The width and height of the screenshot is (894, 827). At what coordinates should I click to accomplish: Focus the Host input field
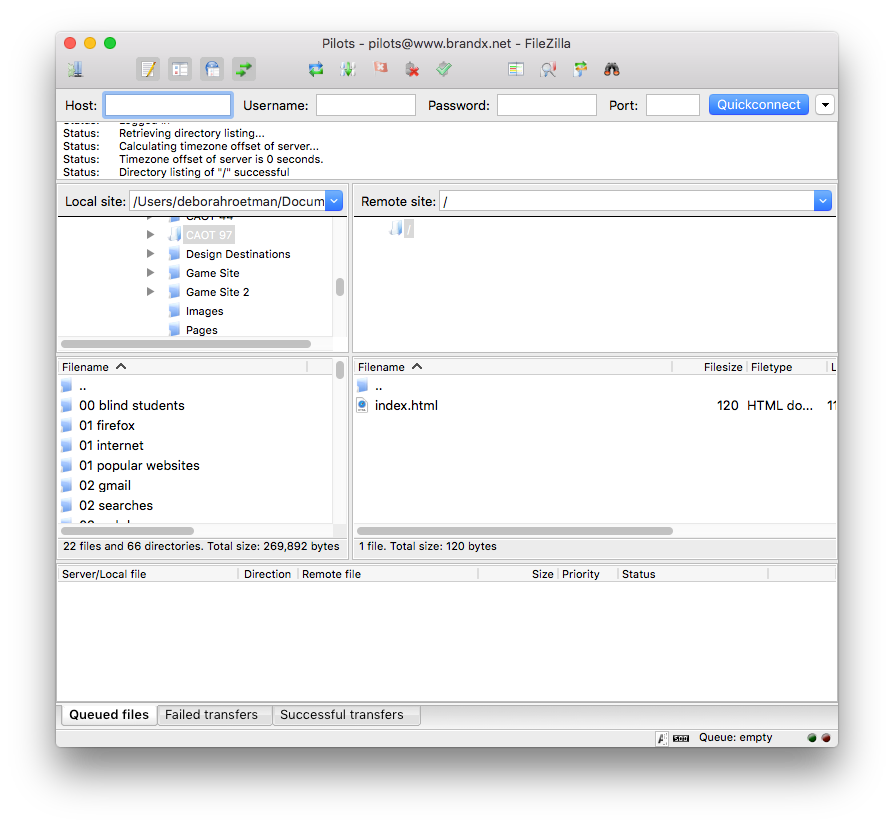168,105
